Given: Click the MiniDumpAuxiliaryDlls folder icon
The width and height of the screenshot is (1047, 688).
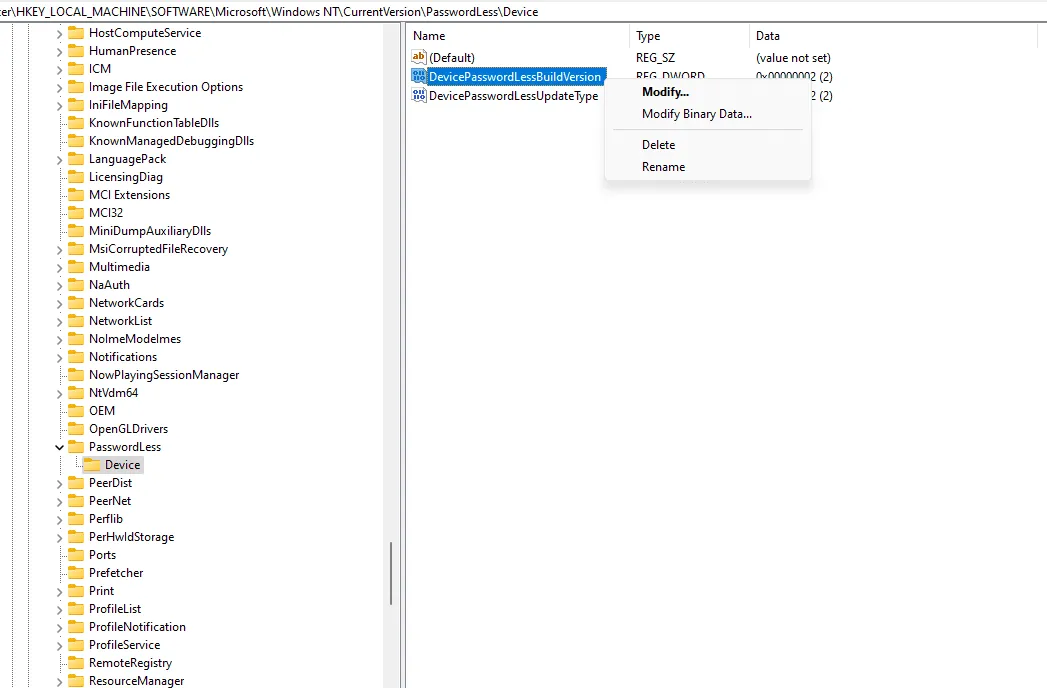Looking at the screenshot, I should pos(77,231).
